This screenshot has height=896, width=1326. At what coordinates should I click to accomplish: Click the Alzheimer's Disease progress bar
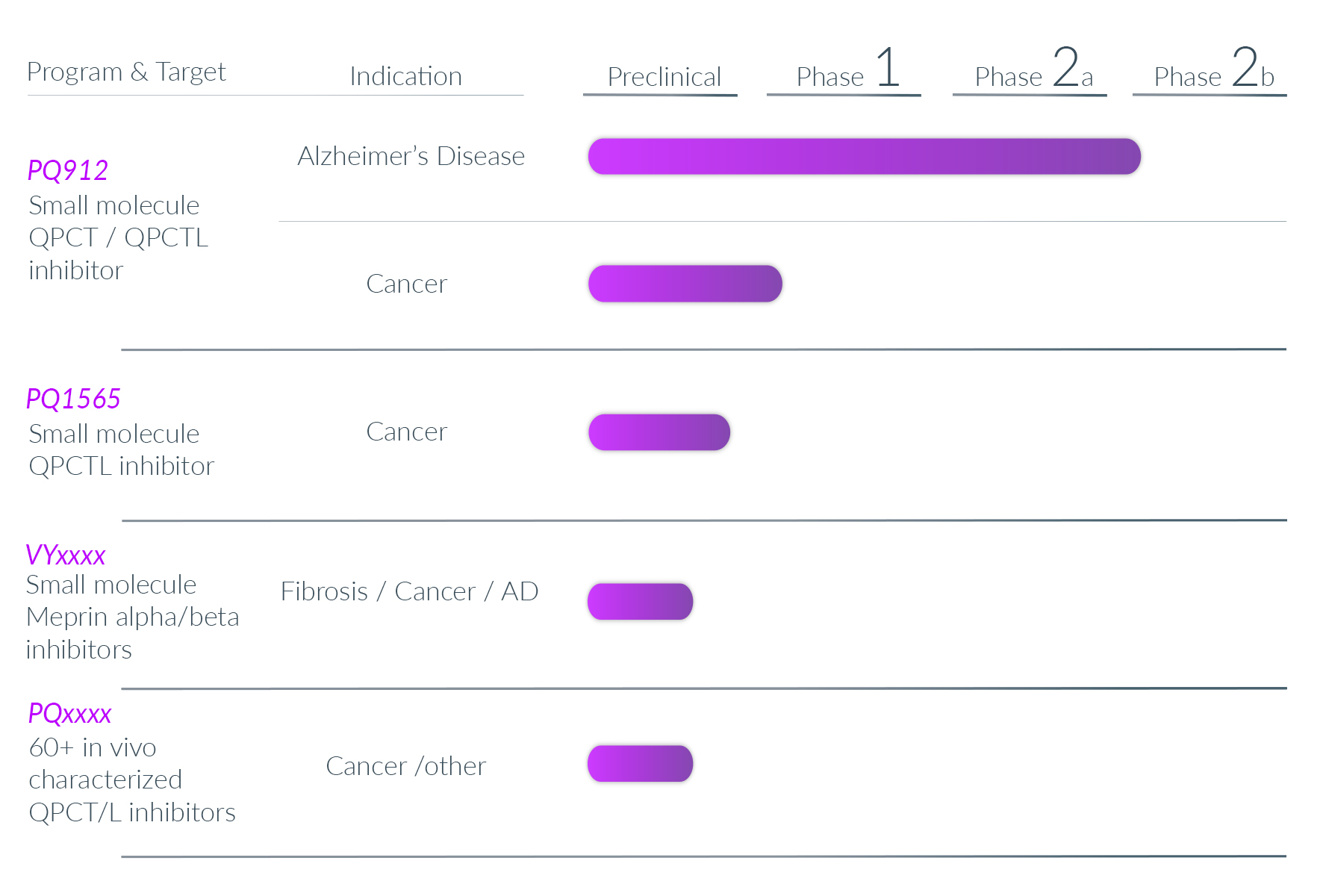click(x=865, y=156)
